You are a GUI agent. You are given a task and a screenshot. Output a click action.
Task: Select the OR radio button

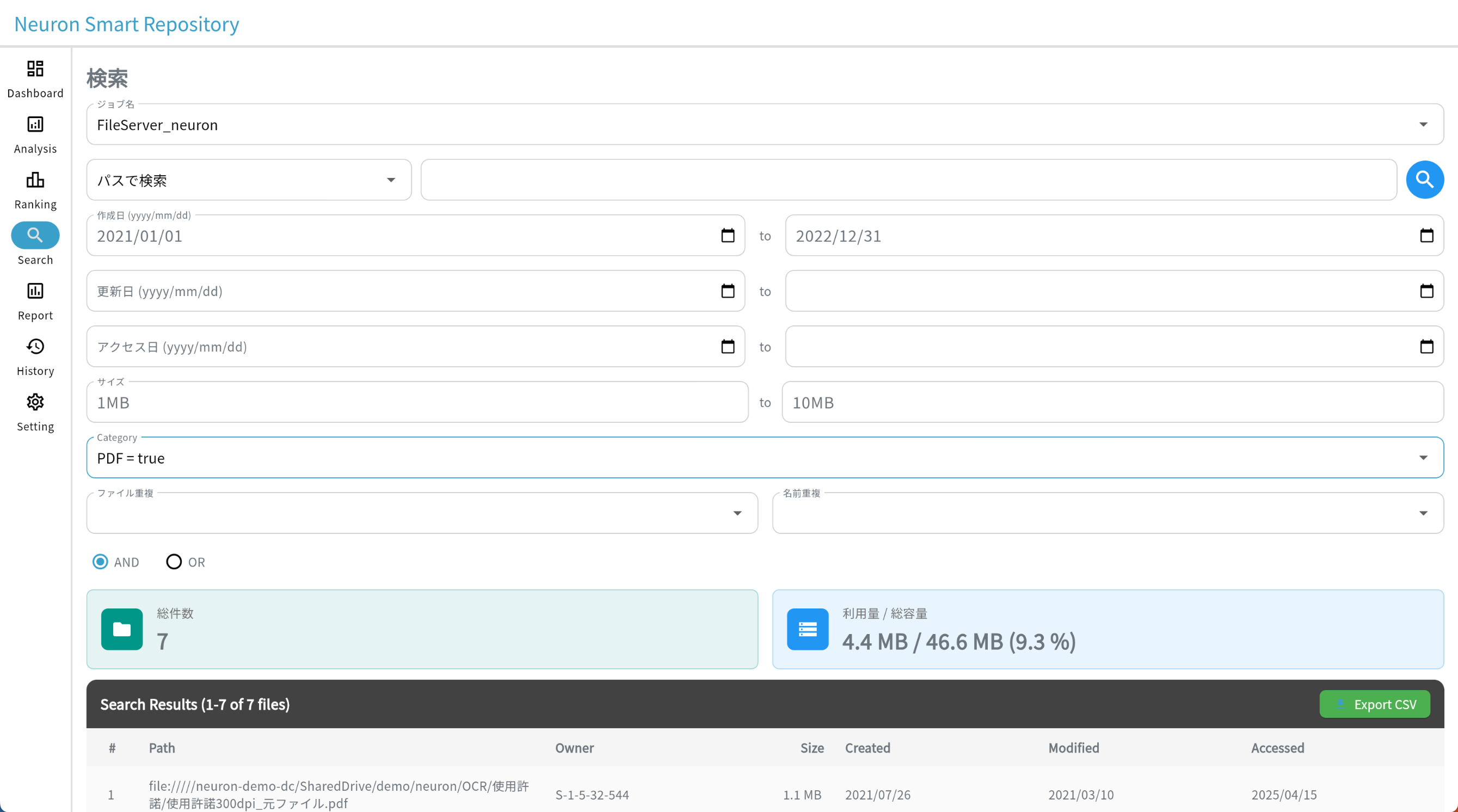174,561
